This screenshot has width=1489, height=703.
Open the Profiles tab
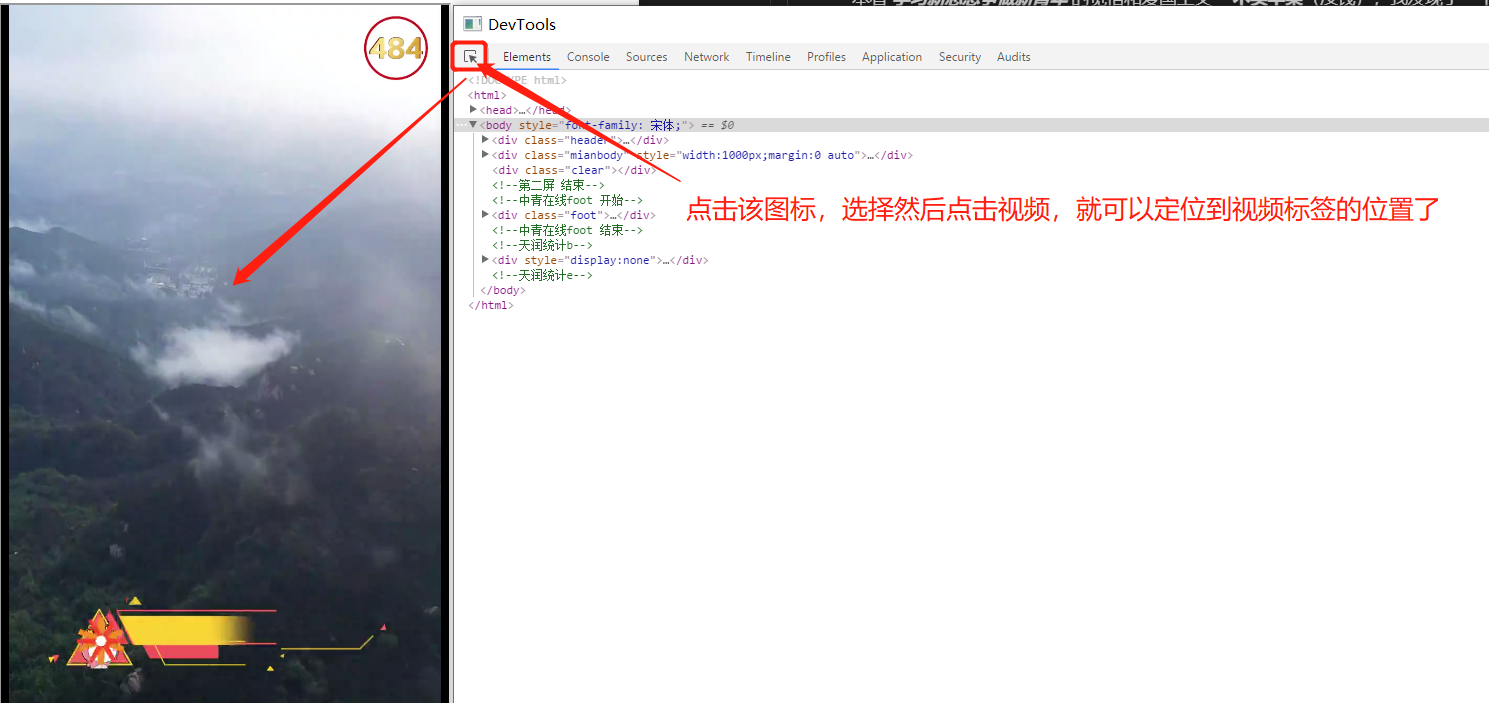point(826,57)
